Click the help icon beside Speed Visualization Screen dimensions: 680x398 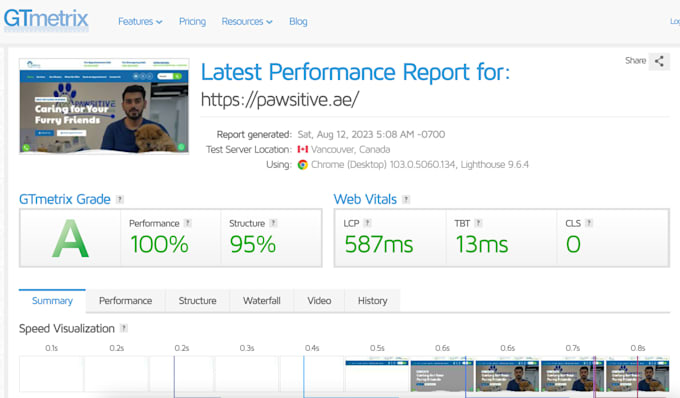pos(124,328)
